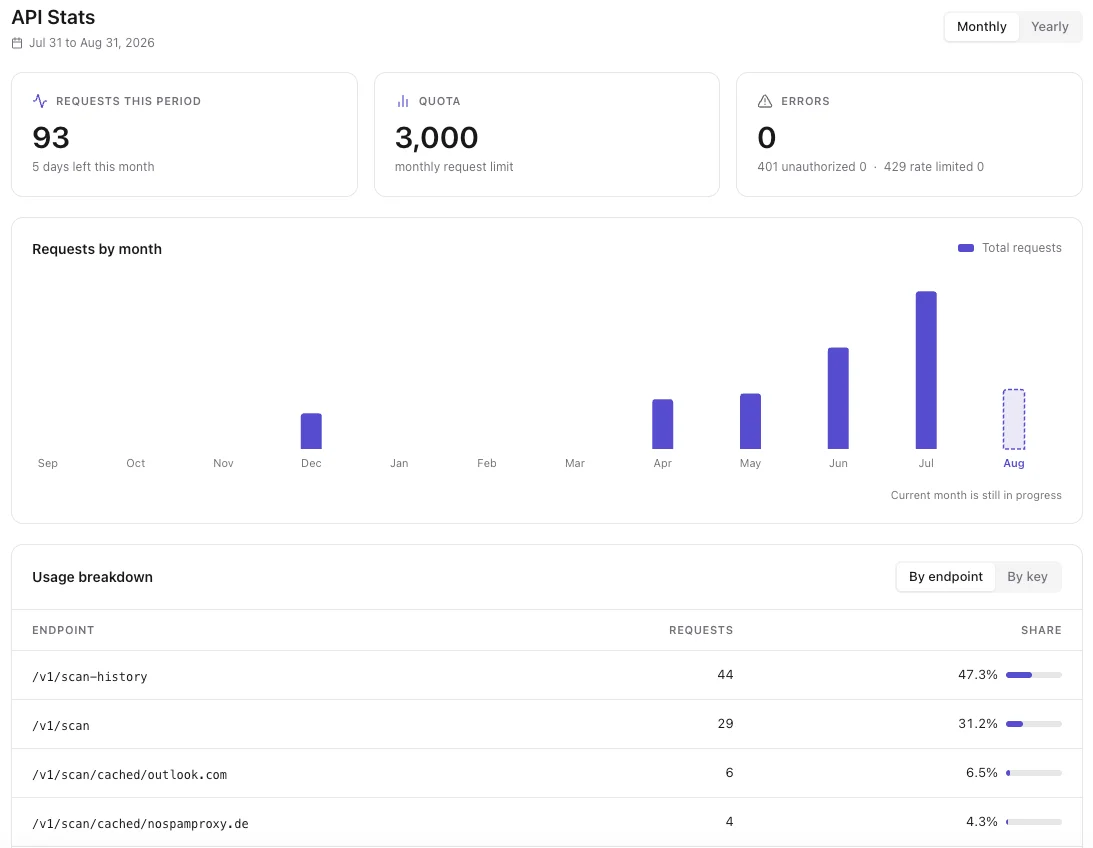Click the 'monthly request limit' caption

454,167
